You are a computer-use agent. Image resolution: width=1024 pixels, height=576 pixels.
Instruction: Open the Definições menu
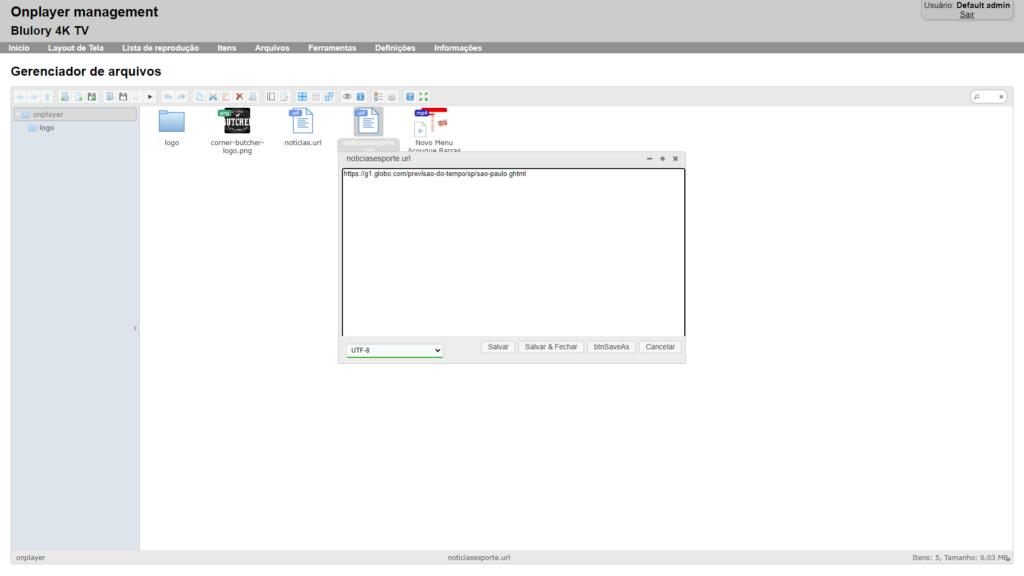click(395, 48)
